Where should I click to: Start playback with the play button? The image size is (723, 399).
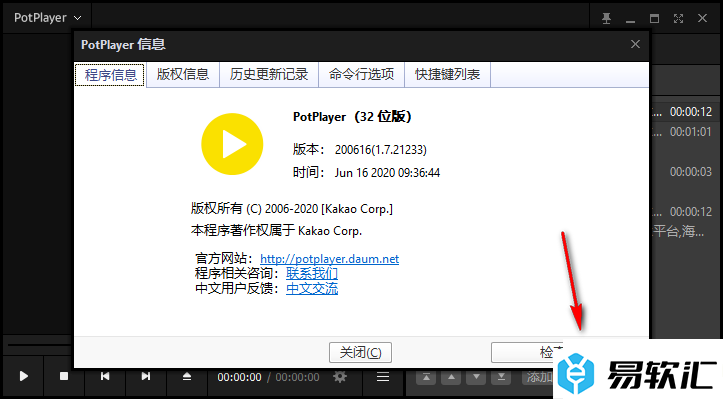point(23,376)
